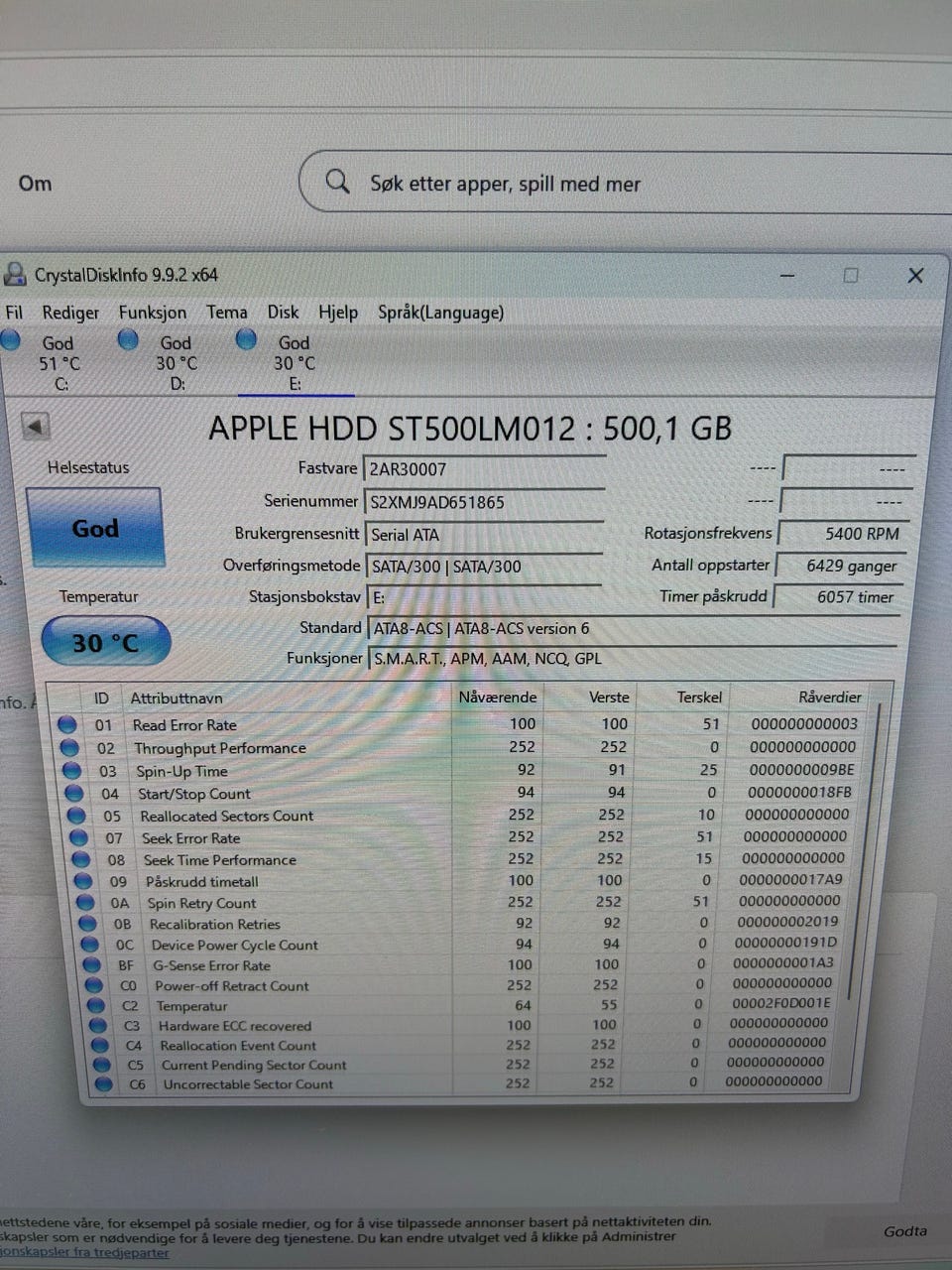Click the Serienummer field
The height and width of the screenshot is (1270, 952).
(485, 501)
